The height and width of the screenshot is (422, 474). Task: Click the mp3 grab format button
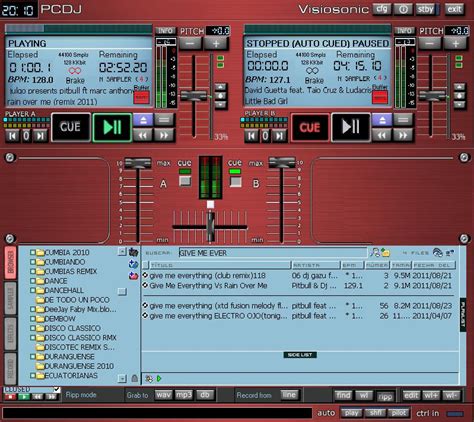coord(184,395)
